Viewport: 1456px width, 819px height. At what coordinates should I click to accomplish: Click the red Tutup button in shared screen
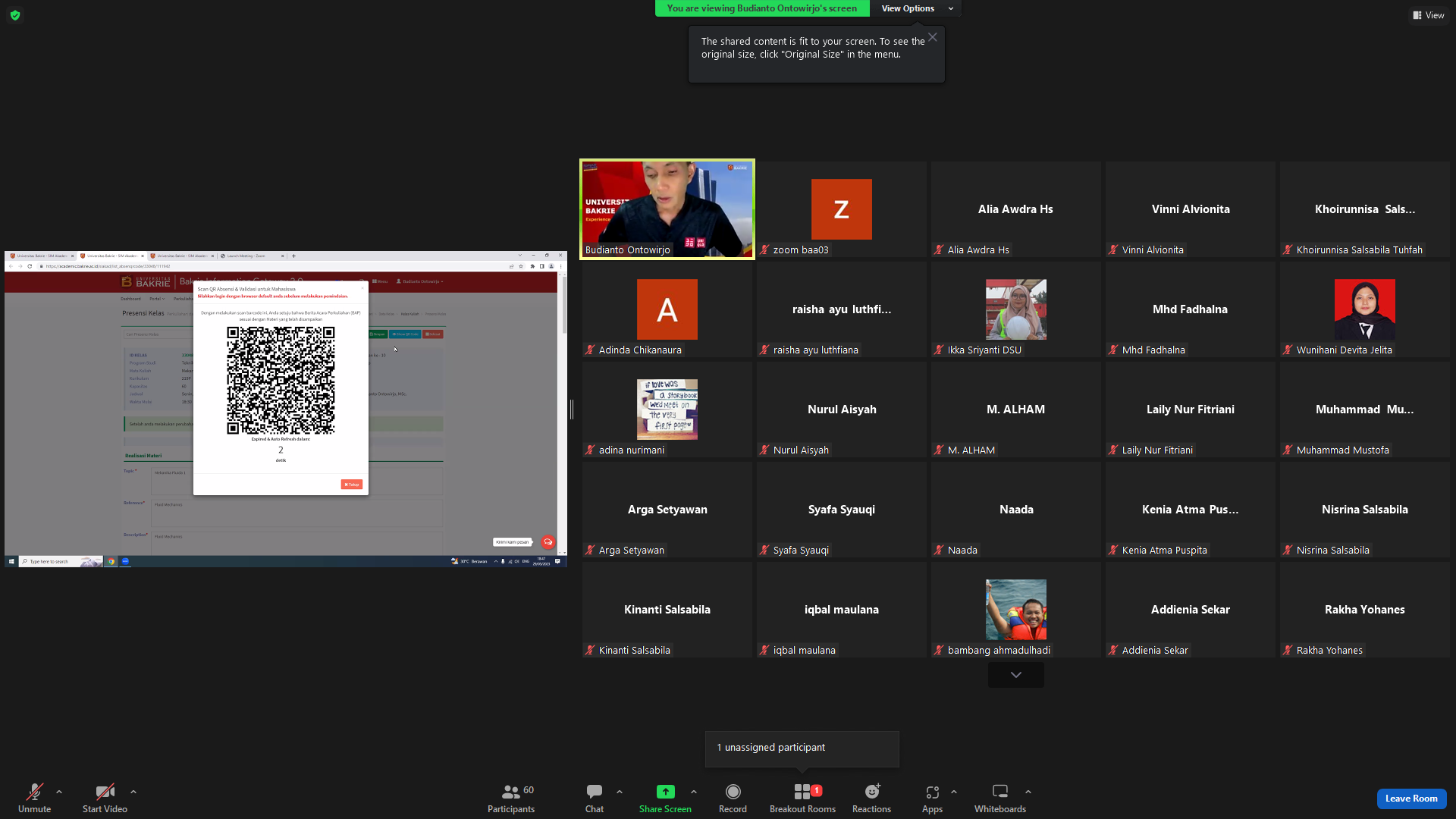click(x=352, y=485)
